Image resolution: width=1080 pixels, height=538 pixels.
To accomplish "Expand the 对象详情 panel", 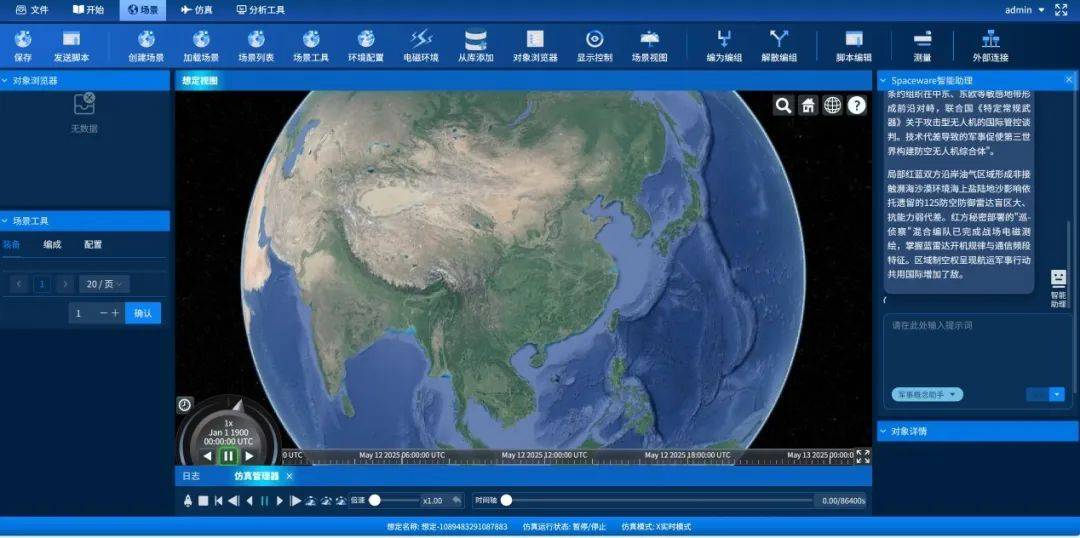I will pyautogui.click(x=884, y=431).
